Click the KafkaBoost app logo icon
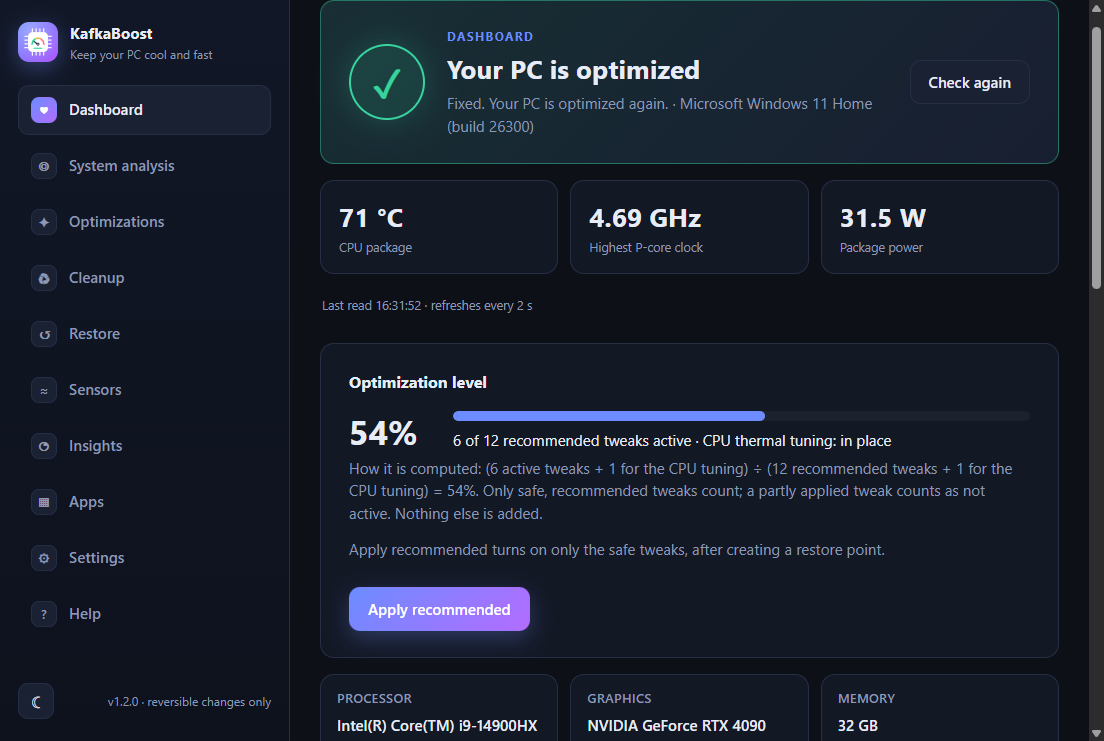The image size is (1104, 741). 38,42
